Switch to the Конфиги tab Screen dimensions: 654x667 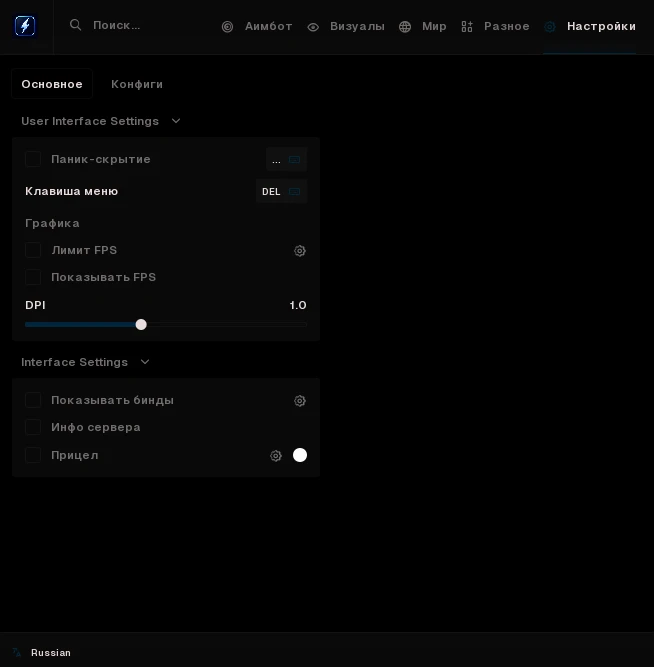[x=137, y=84]
